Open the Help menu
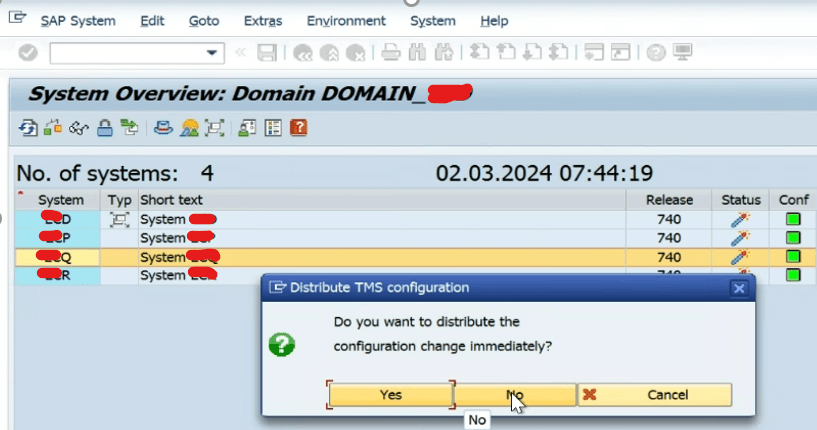 coord(494,21)
